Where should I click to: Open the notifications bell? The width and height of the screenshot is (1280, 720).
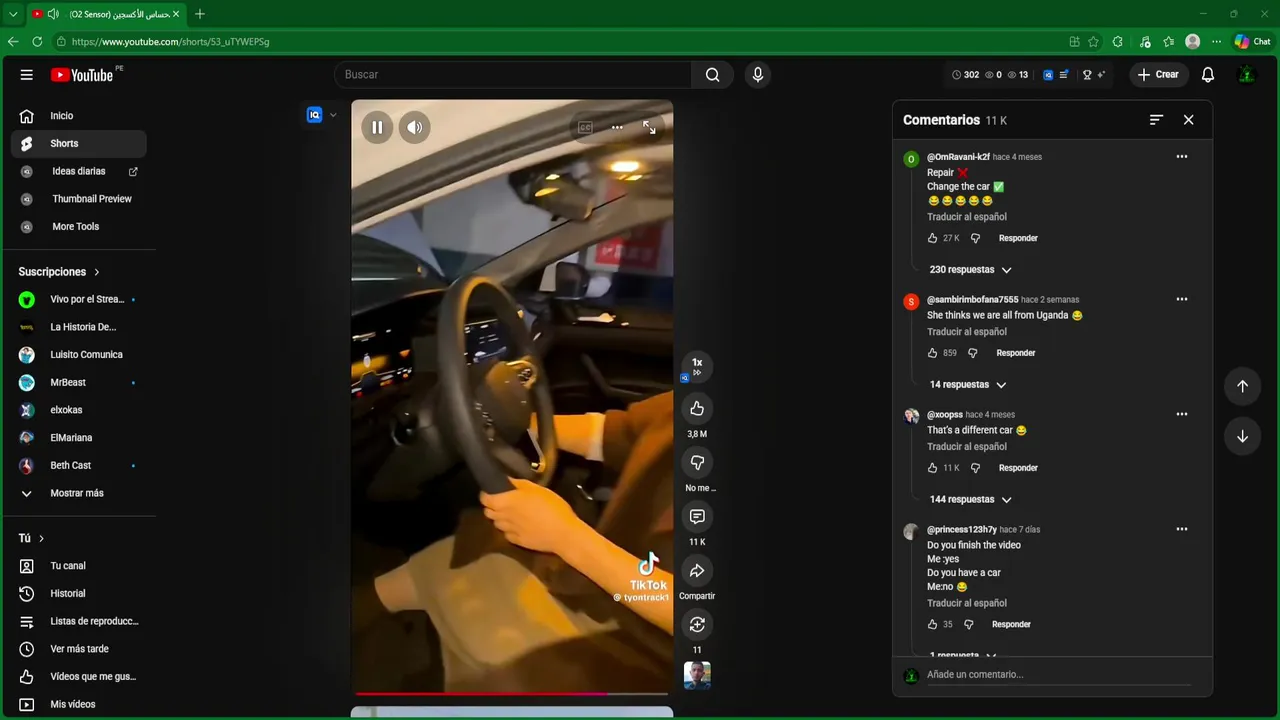[x=1208, y=75]
